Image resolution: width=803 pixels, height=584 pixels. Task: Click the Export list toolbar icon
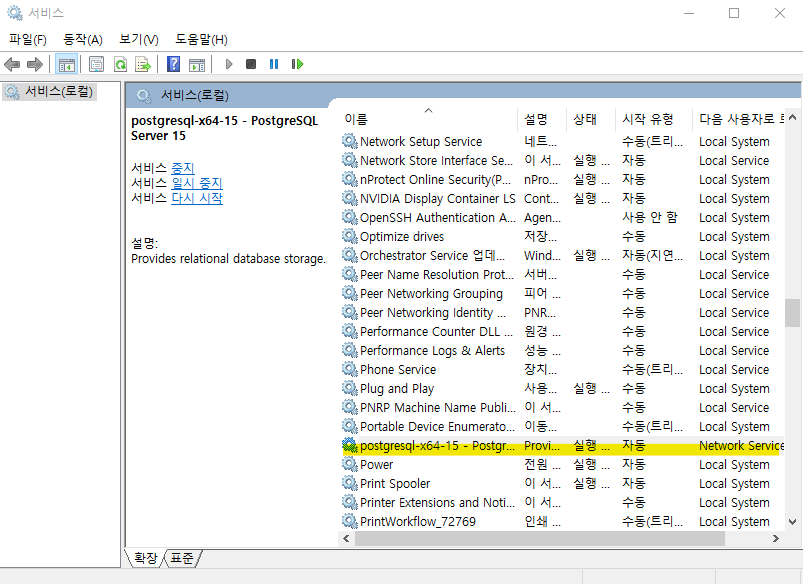pyautogui.click(x=143, y=65)
